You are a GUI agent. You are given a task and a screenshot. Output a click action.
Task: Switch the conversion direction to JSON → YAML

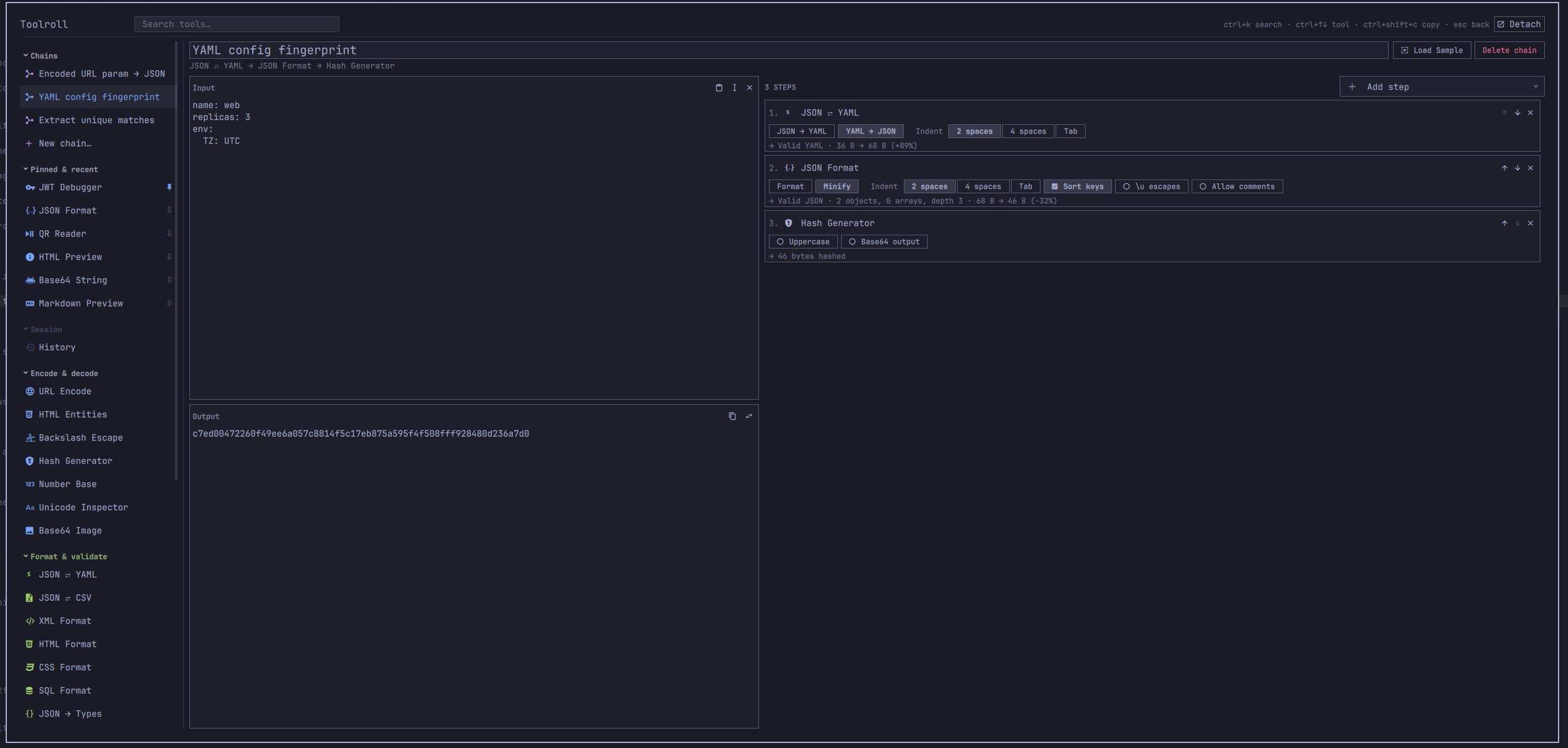[802, 131]
